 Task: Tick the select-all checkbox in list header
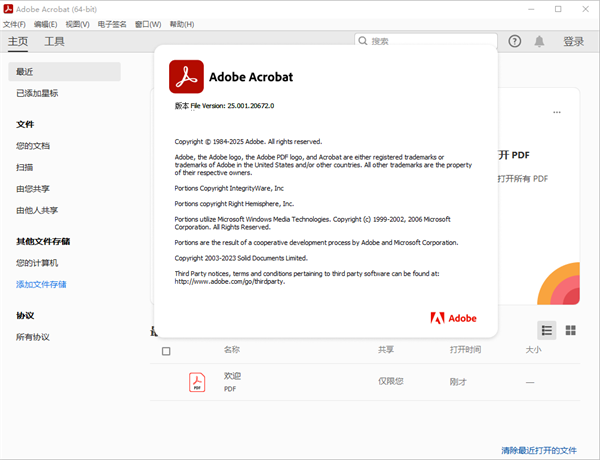(166, 351)
